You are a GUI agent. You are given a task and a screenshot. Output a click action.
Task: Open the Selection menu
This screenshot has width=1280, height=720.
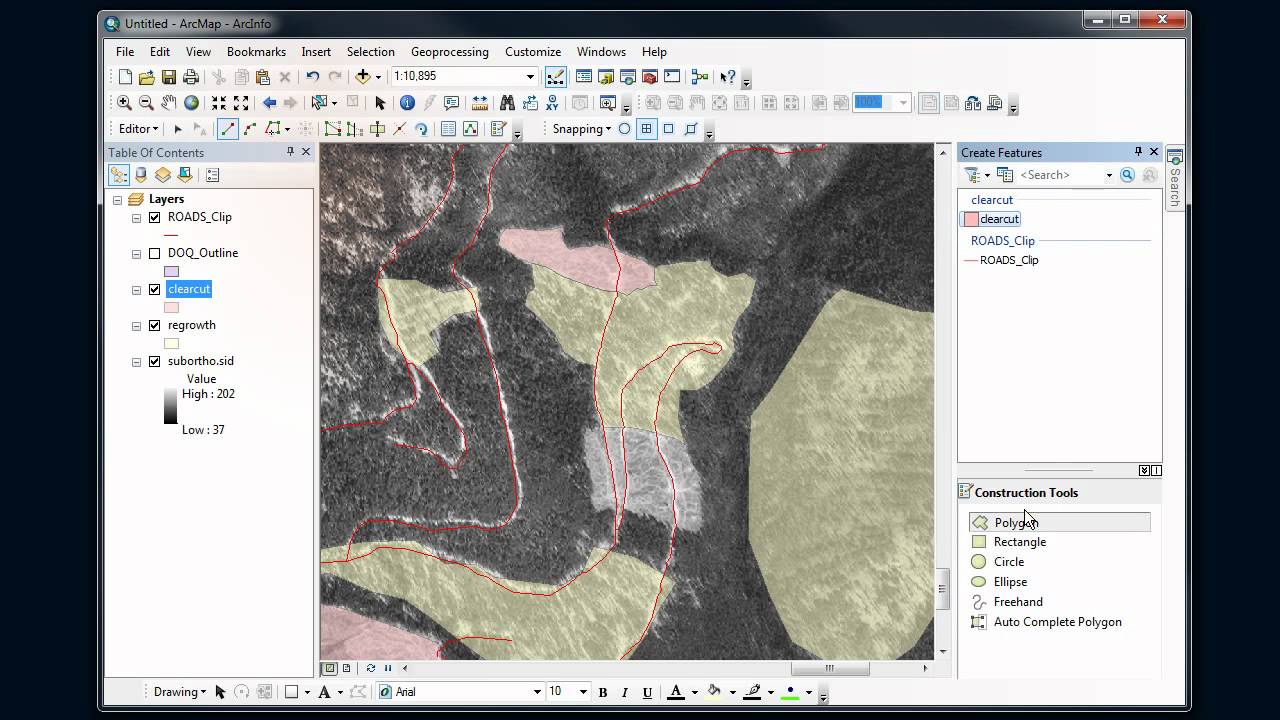tap(370, 52)
